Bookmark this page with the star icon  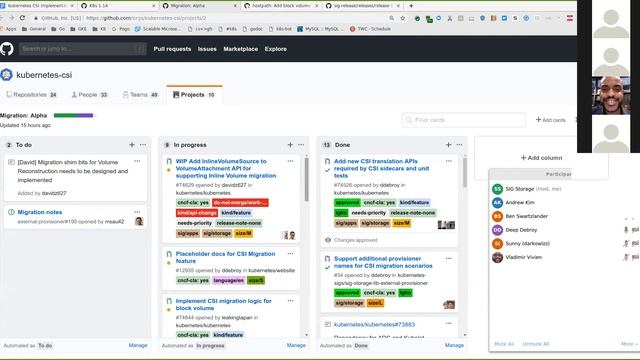coord(403,18)
